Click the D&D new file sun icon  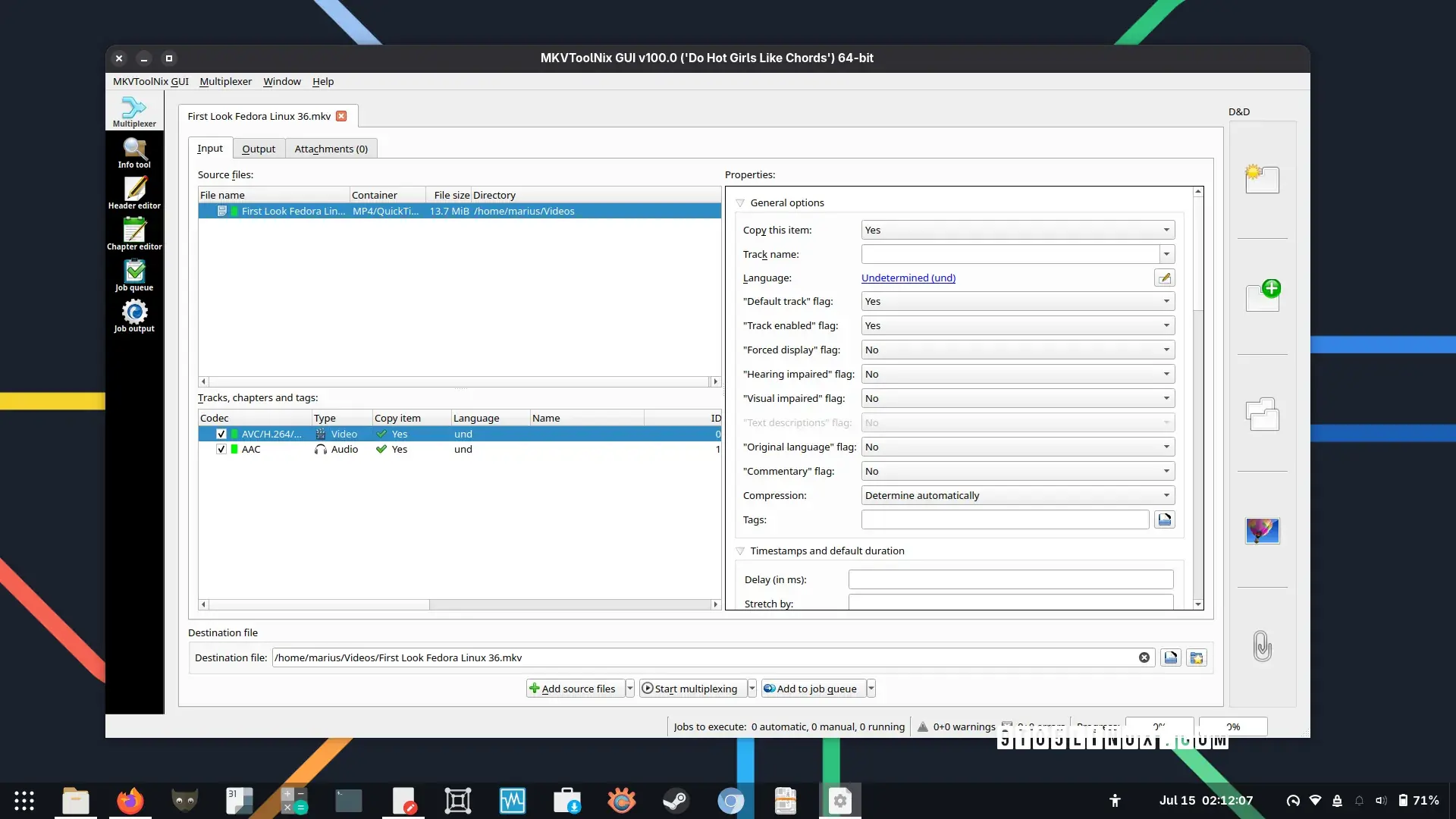point(1263,179)
